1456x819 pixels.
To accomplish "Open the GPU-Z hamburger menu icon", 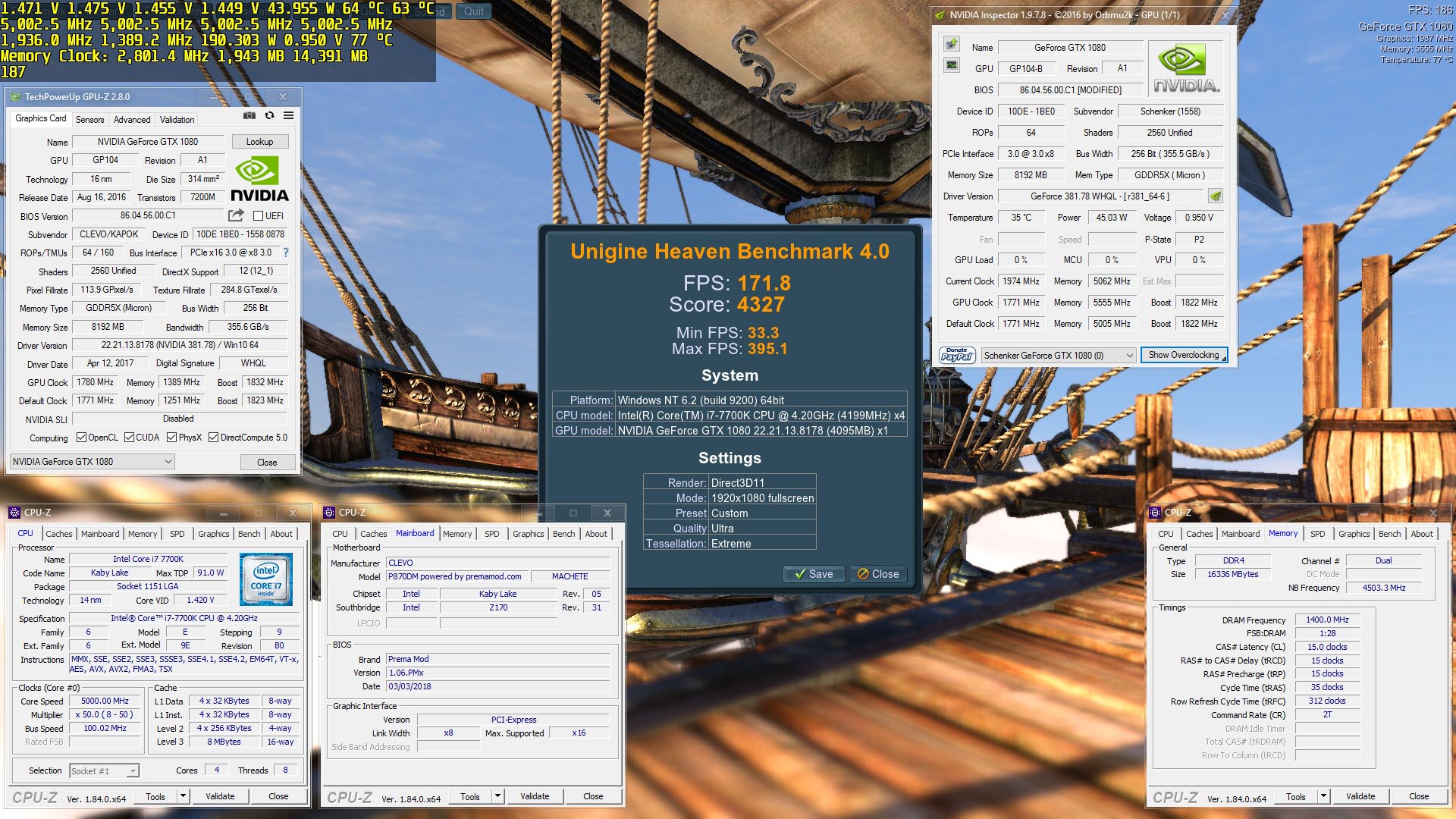I will tap(289, 116).
